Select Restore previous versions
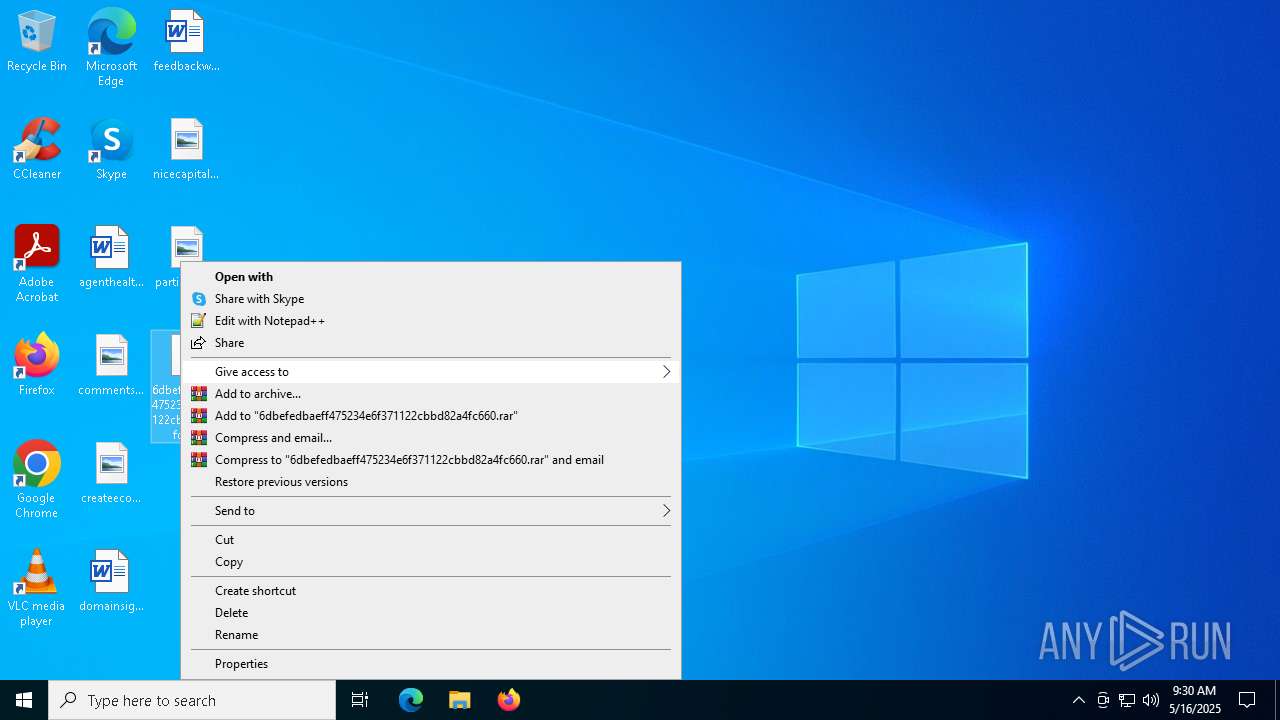This screenshot has width=1280, height=720. click(x=430, y=482)
